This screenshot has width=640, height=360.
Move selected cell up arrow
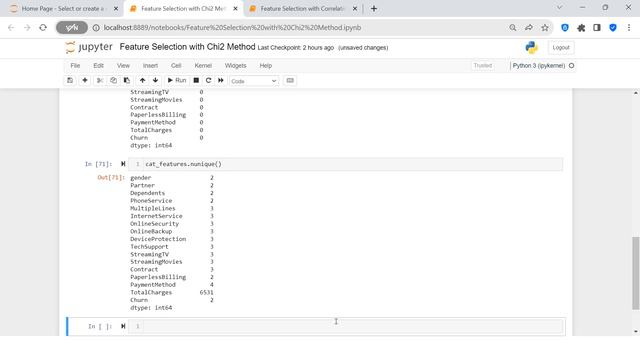point(142,80)
